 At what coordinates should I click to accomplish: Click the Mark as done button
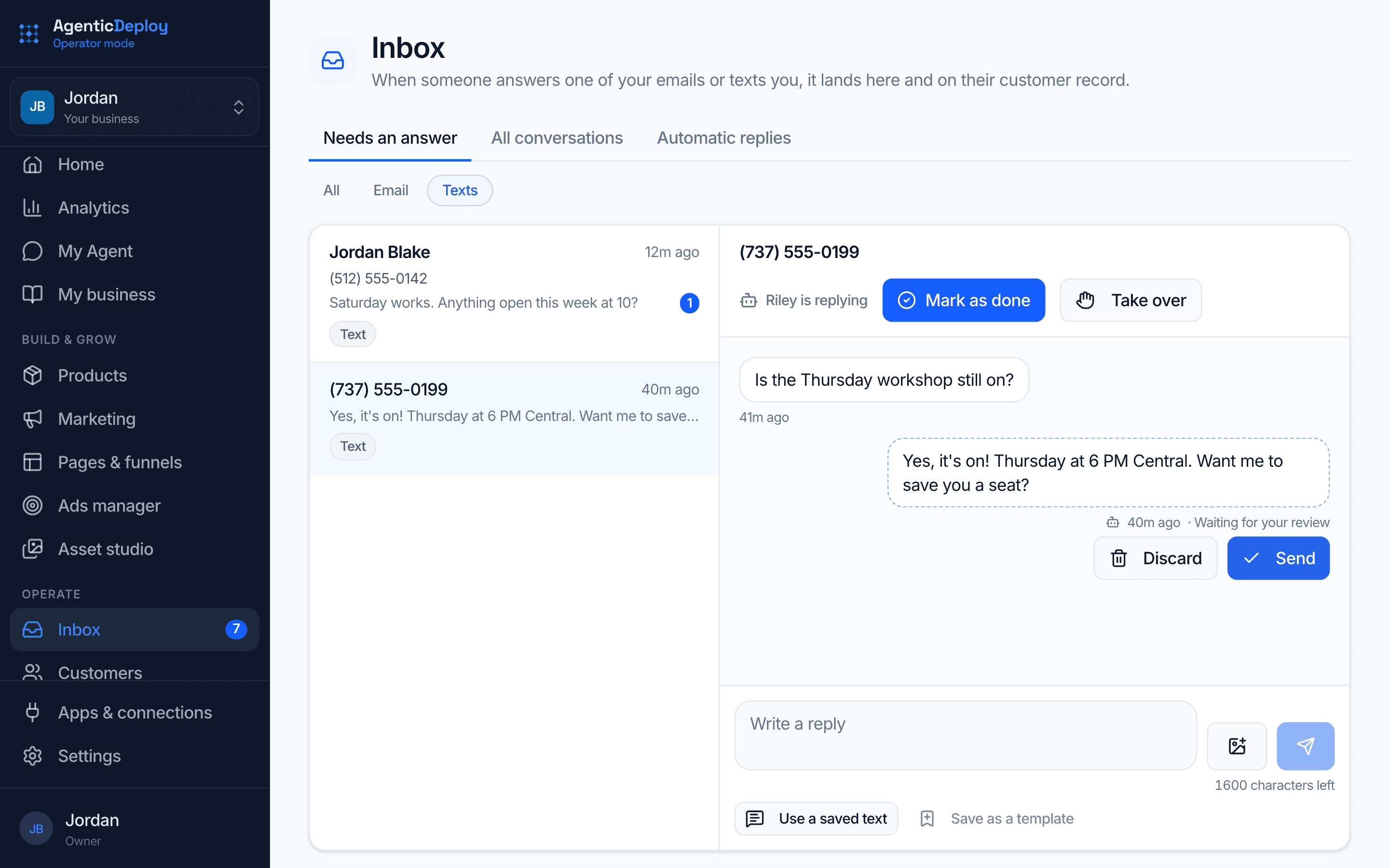(x=964, y=300)
